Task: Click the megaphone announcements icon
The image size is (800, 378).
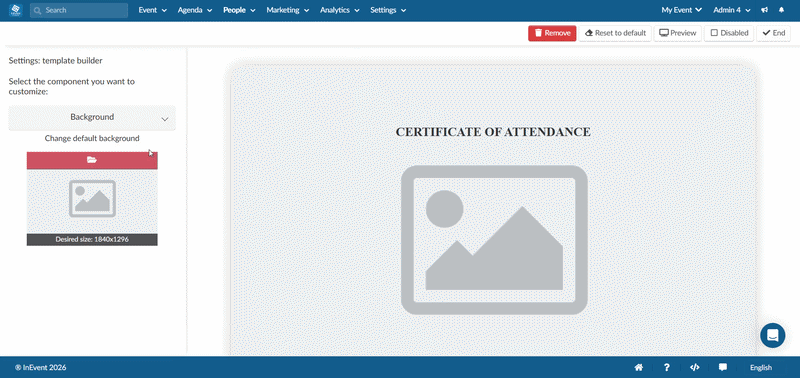Action: point(764,10)
